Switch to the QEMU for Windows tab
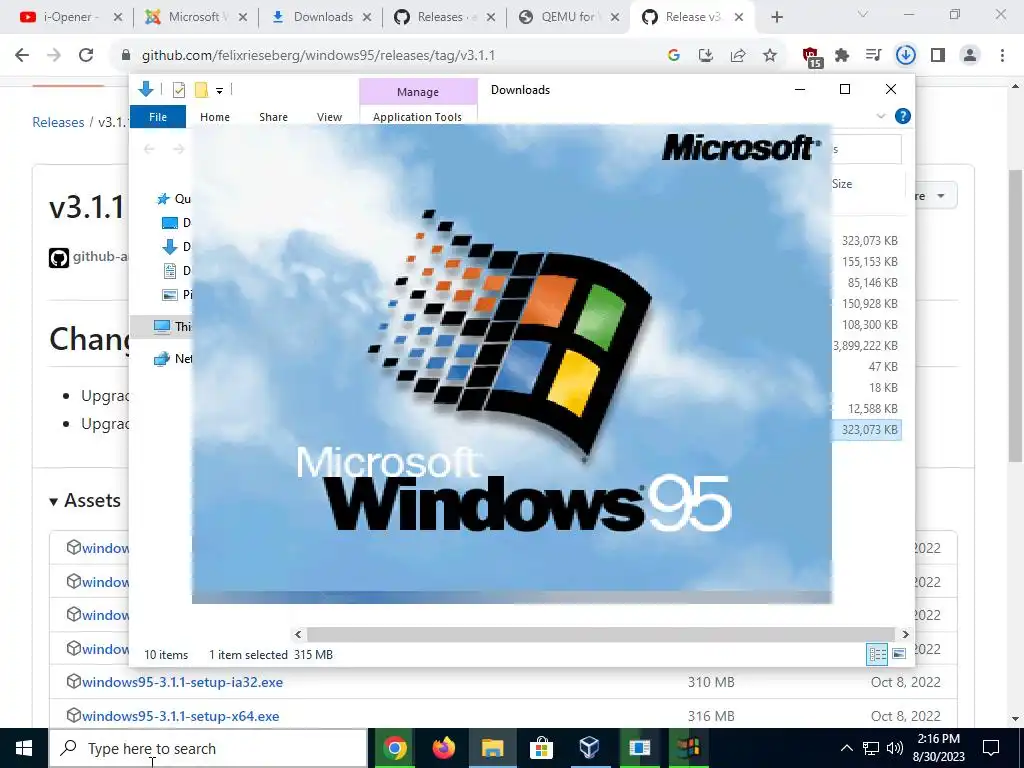This screenshot has width=1024, height=768. (x=568, y=17)
